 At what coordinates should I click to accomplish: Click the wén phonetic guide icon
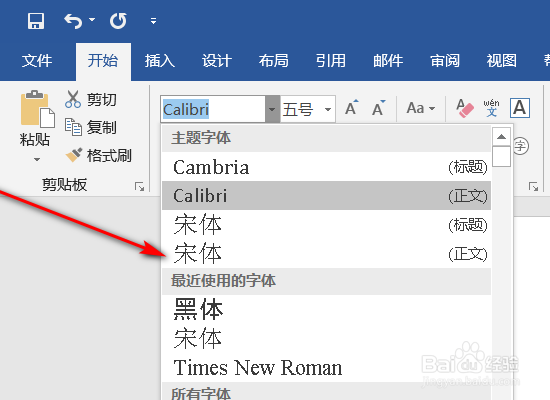[491, 108]
